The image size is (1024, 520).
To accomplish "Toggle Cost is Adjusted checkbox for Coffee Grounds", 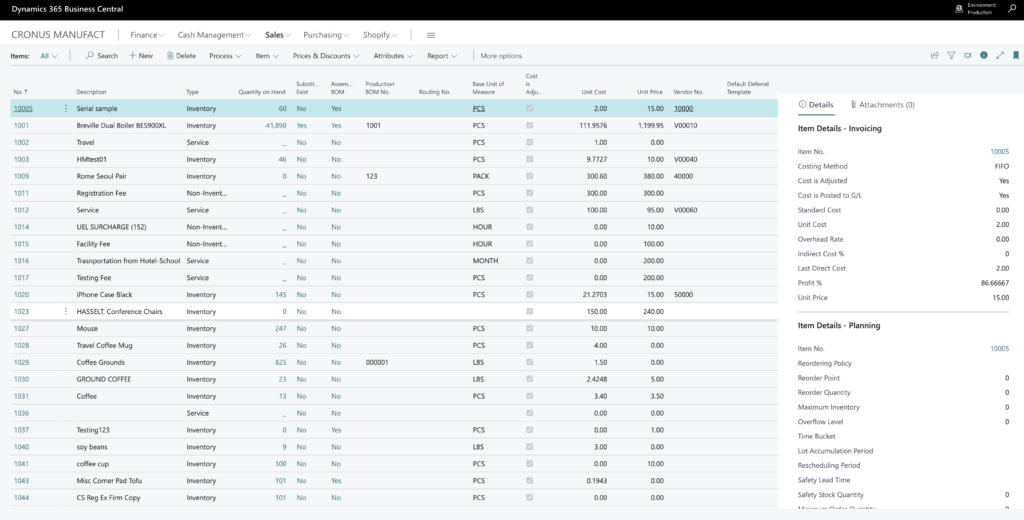I will click(530, 363).
